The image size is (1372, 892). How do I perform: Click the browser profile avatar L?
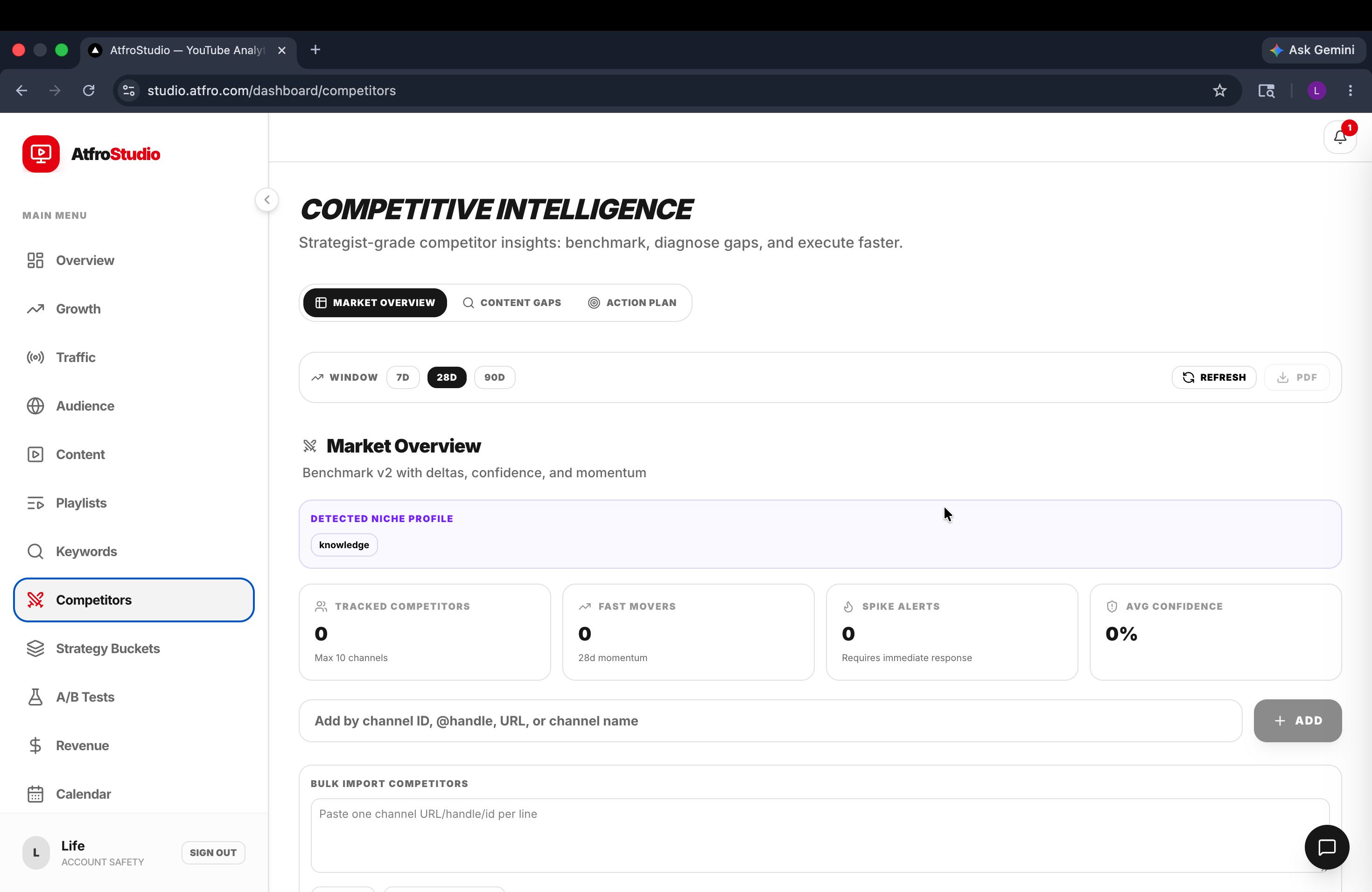click(1316, 91)
